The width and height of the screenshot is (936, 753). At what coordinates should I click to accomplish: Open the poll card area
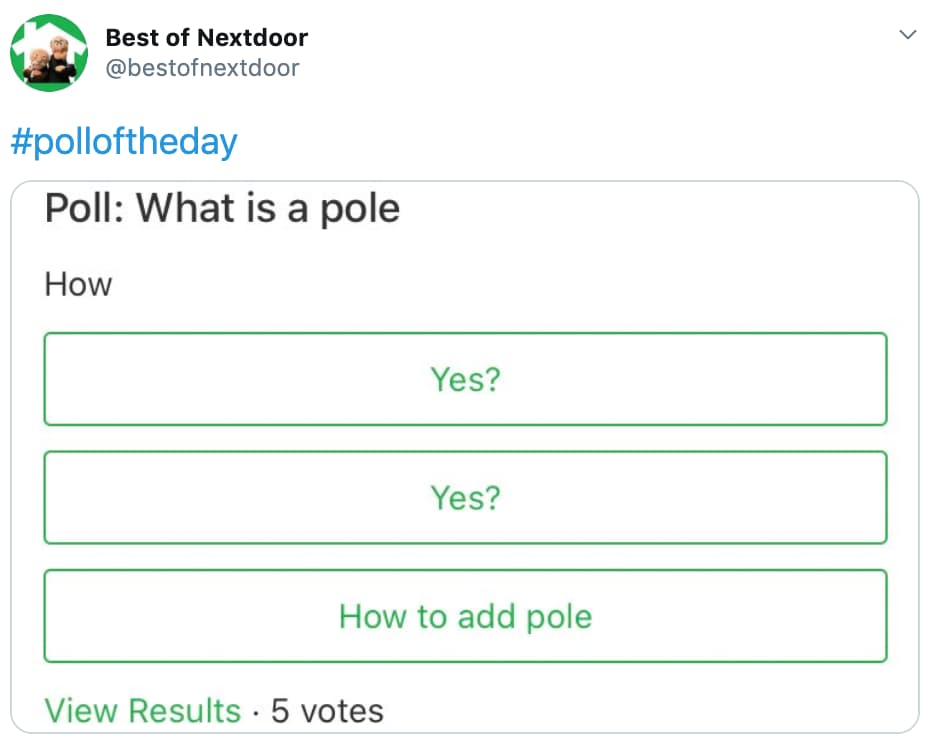coord(465,450)
